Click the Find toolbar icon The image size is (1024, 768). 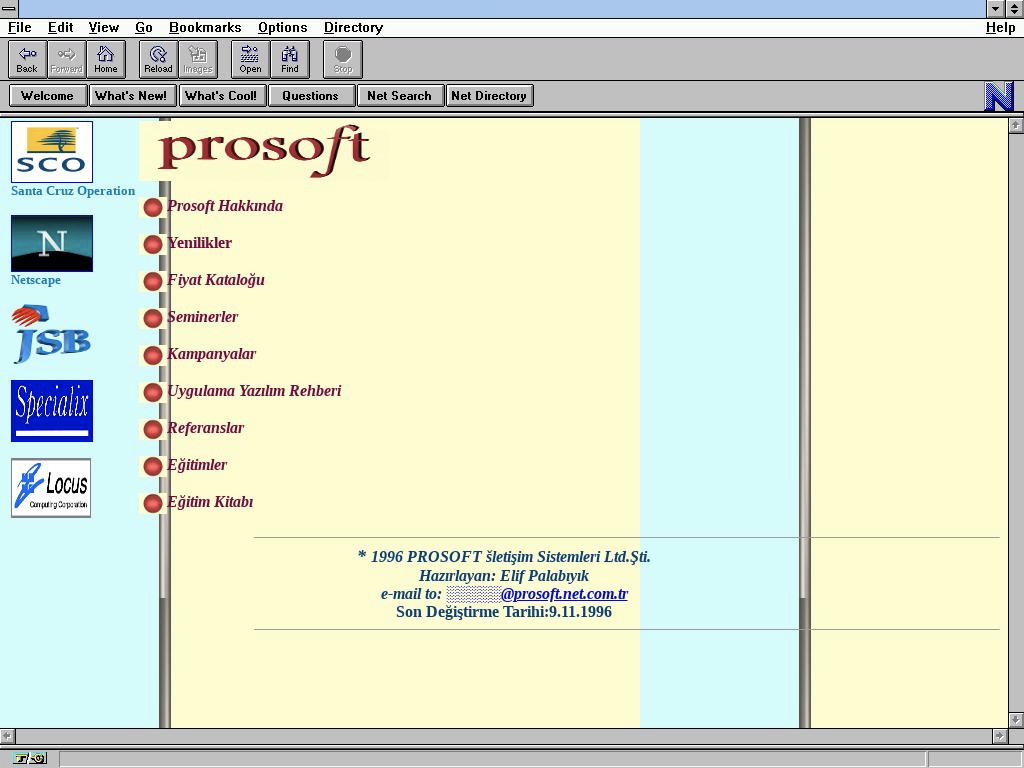[289, 59]
